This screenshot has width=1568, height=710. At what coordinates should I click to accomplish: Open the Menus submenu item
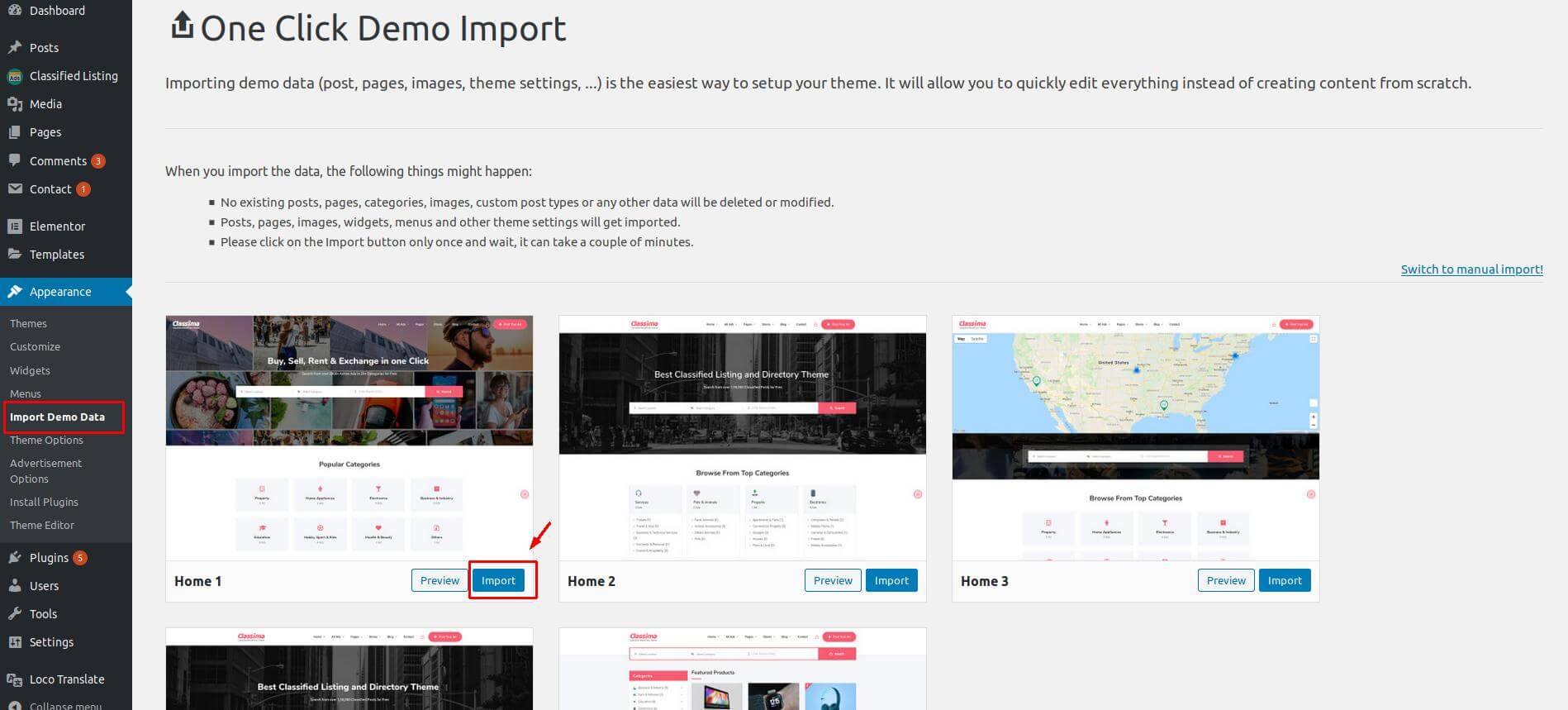coord(26,393)
